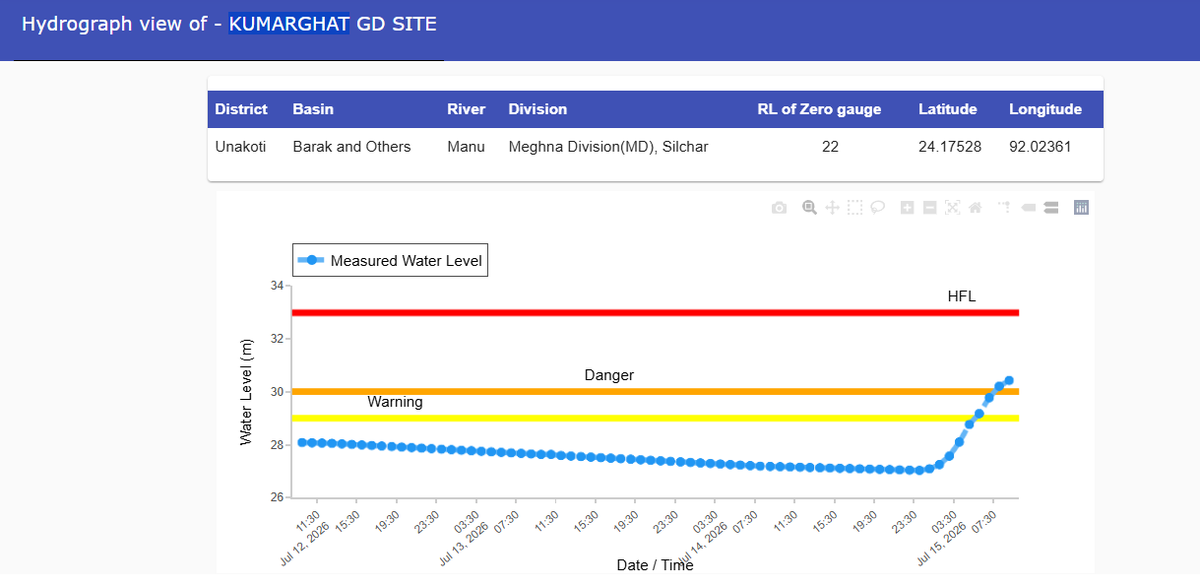Click the Jul 12, 2026 date label
This screenshot has height=587, width=1200.
[x=304, y=546]
